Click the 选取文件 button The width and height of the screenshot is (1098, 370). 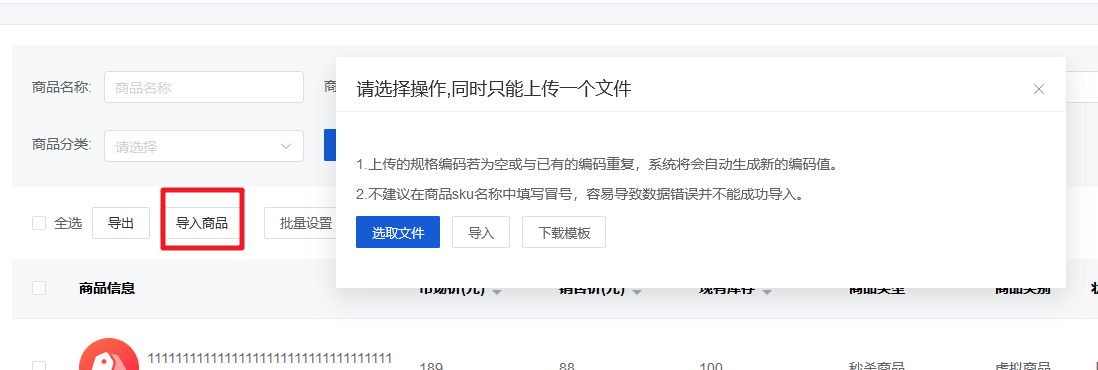(x=398, y=233)
